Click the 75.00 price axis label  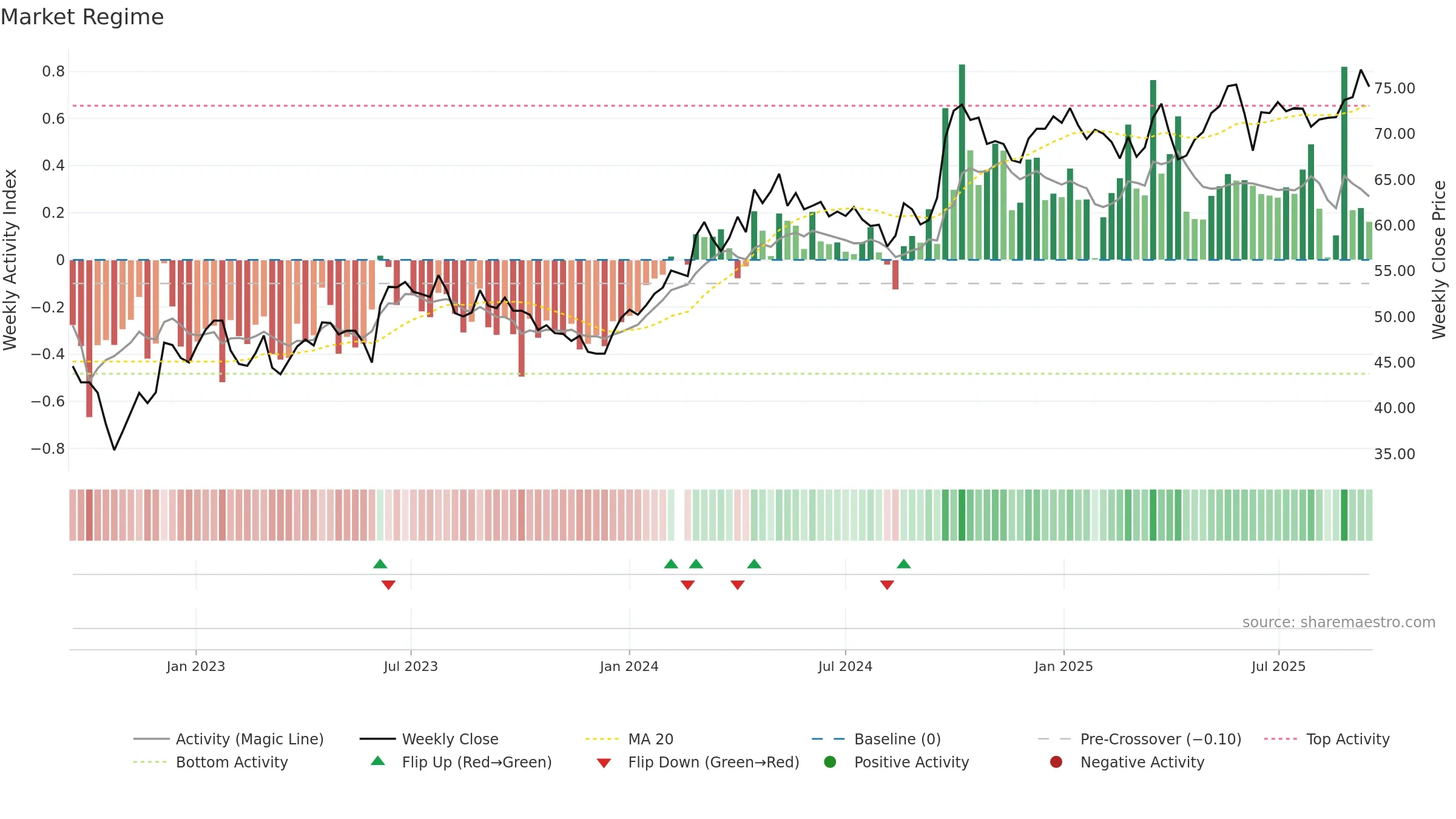pyautogui.click(x=1395, y=88)
